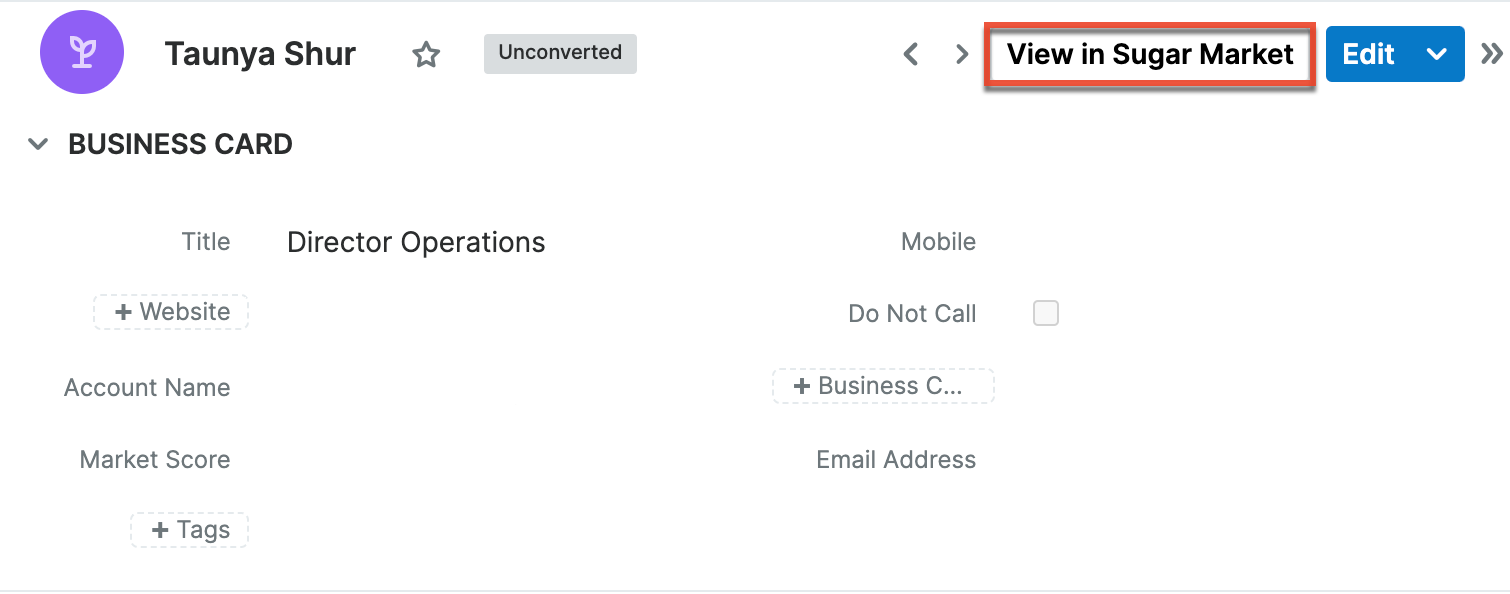Collapse the Business Card section chevron

(38, 144)
